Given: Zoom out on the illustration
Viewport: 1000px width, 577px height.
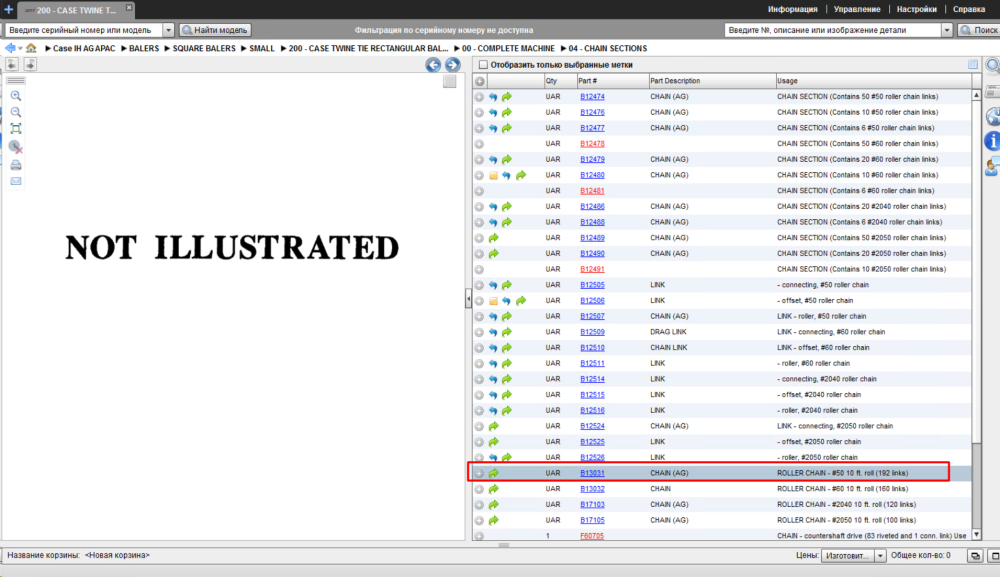Looking at the screenshot, I should pyautogui.click(x=16, y=112).
